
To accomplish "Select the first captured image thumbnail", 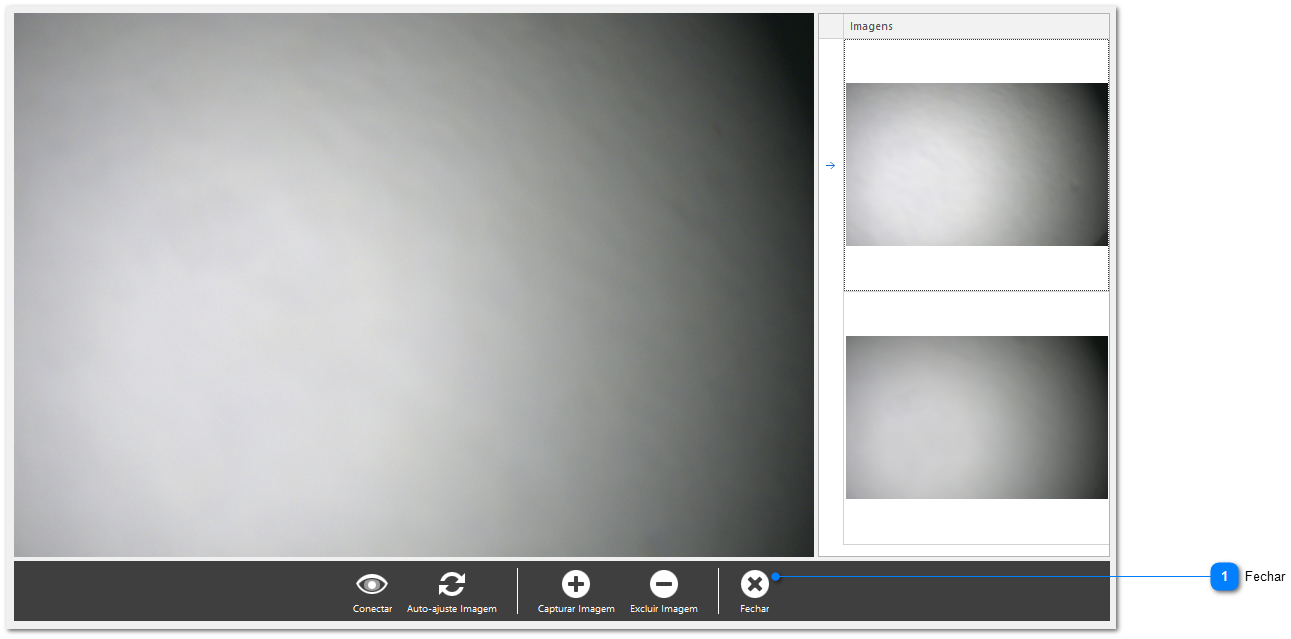I will (976, 165).
